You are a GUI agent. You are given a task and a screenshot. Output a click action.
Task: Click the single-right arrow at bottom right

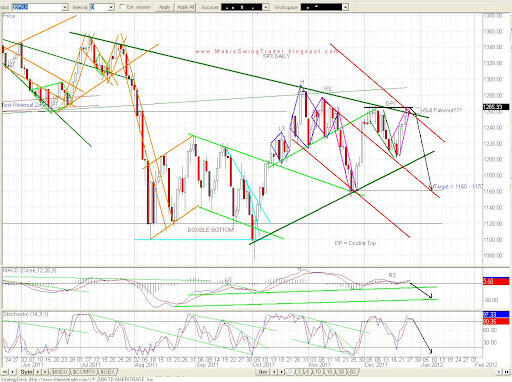pos(499,372)
